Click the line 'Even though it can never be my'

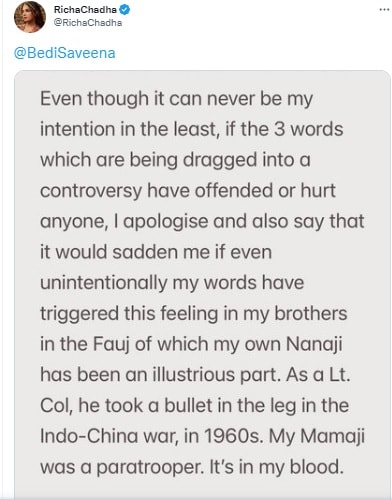[176, 99]
